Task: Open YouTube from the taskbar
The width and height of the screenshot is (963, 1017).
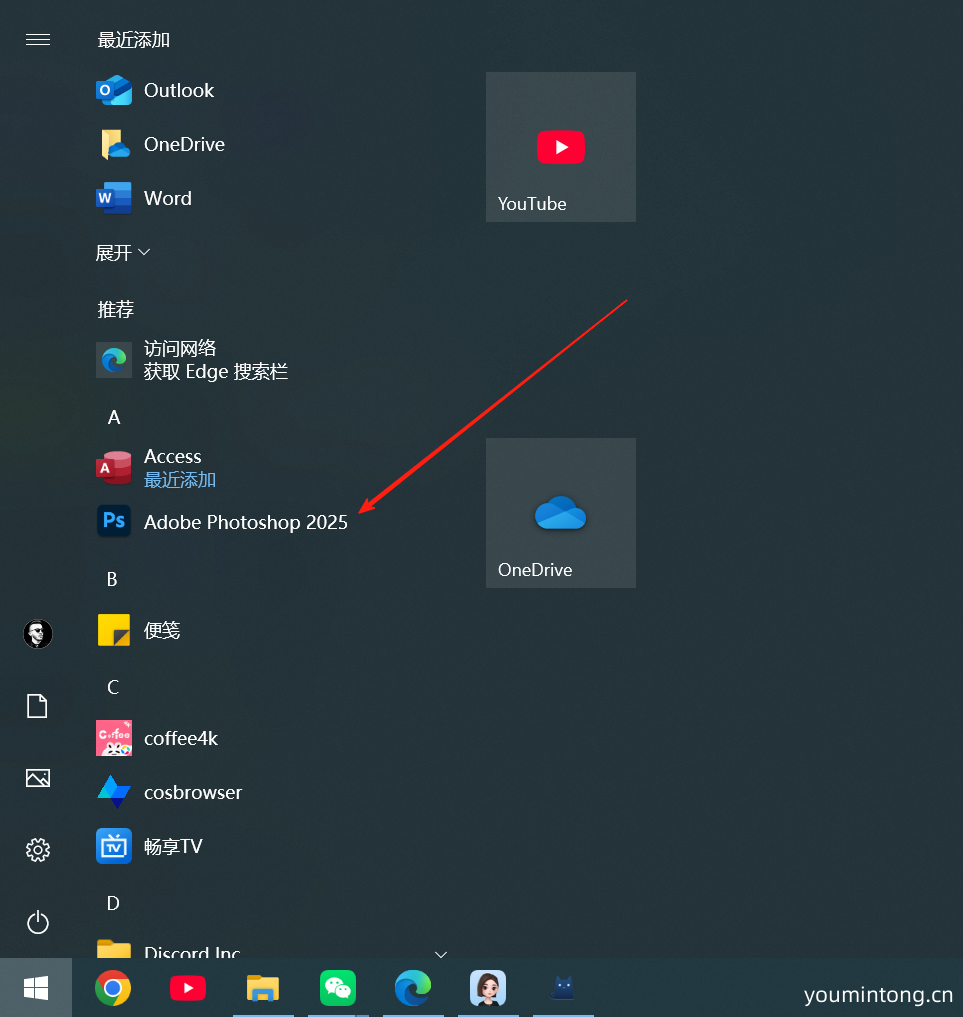Action: (188, 988)
